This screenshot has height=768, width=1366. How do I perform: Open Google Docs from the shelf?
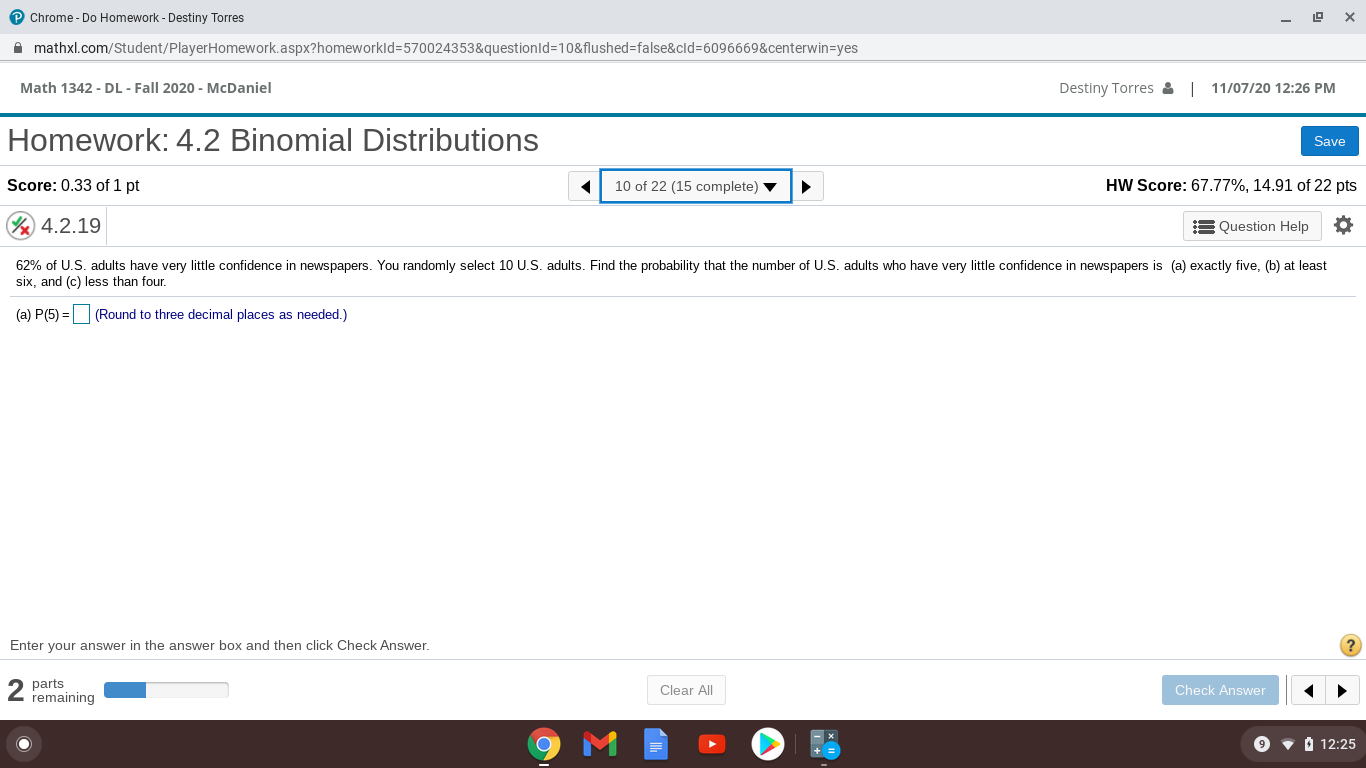(656, 744)
